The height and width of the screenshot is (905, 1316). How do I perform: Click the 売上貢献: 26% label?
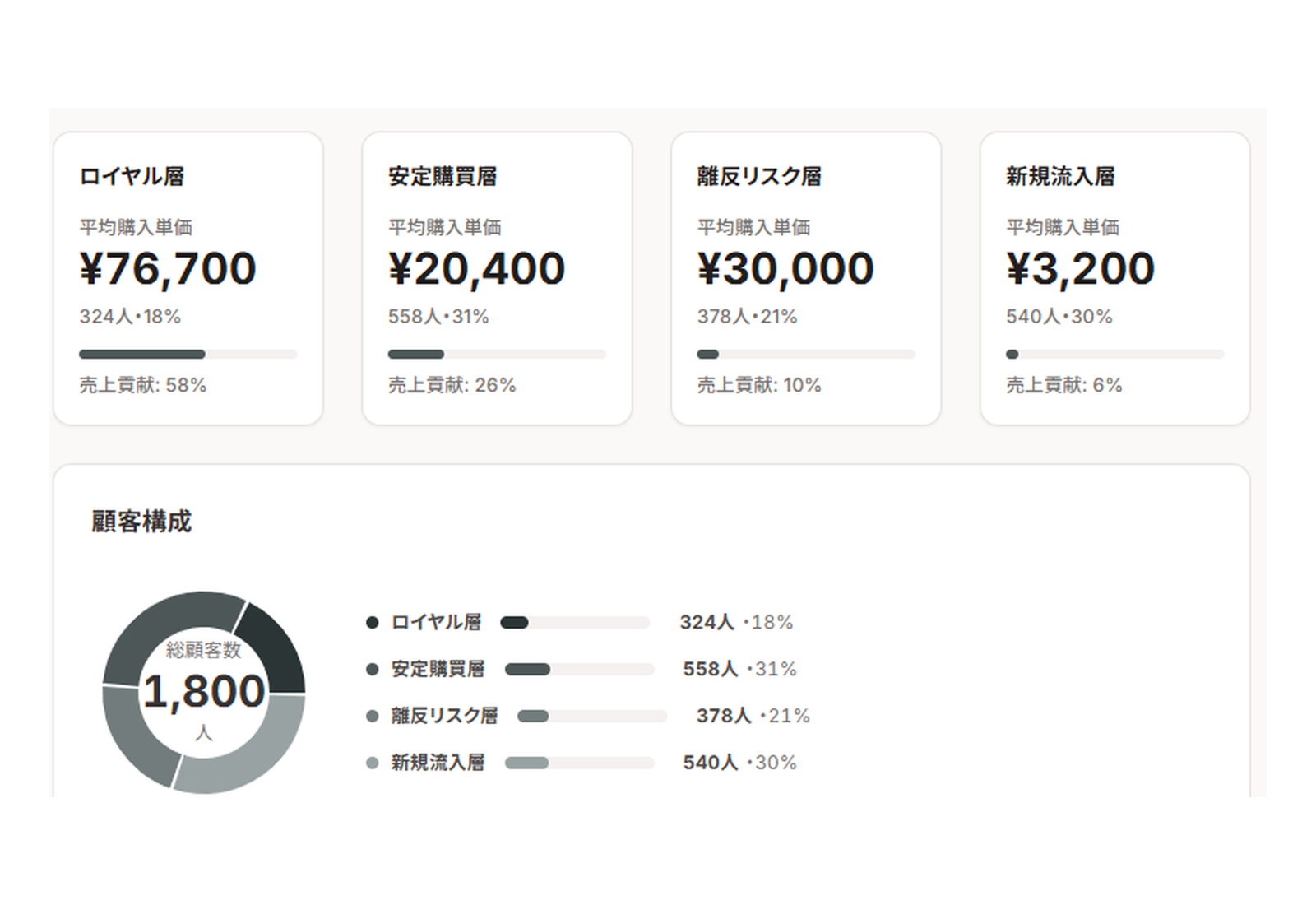[452, 385]
